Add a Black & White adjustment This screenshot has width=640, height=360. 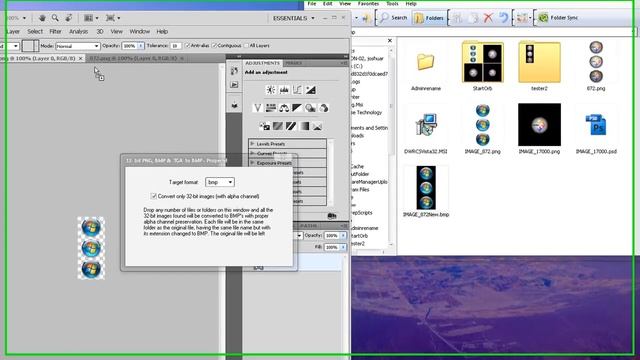297,108
